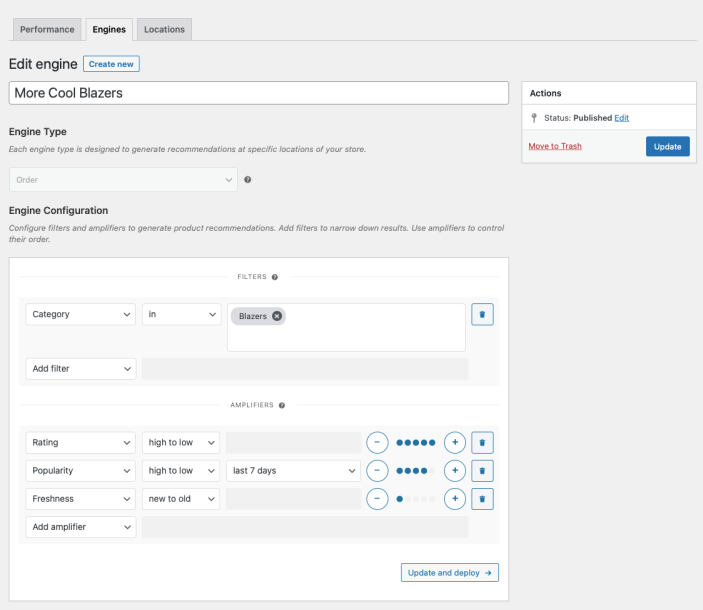
Task: Increase the Rating amplifier weight
Action: (455, 442)
